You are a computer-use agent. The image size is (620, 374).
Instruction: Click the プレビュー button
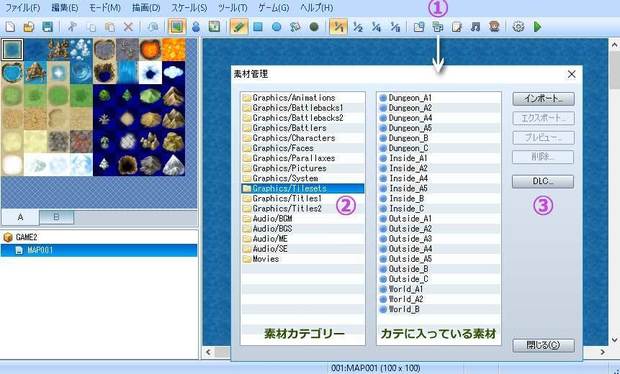pyautogui.click(x=543, y=138)
